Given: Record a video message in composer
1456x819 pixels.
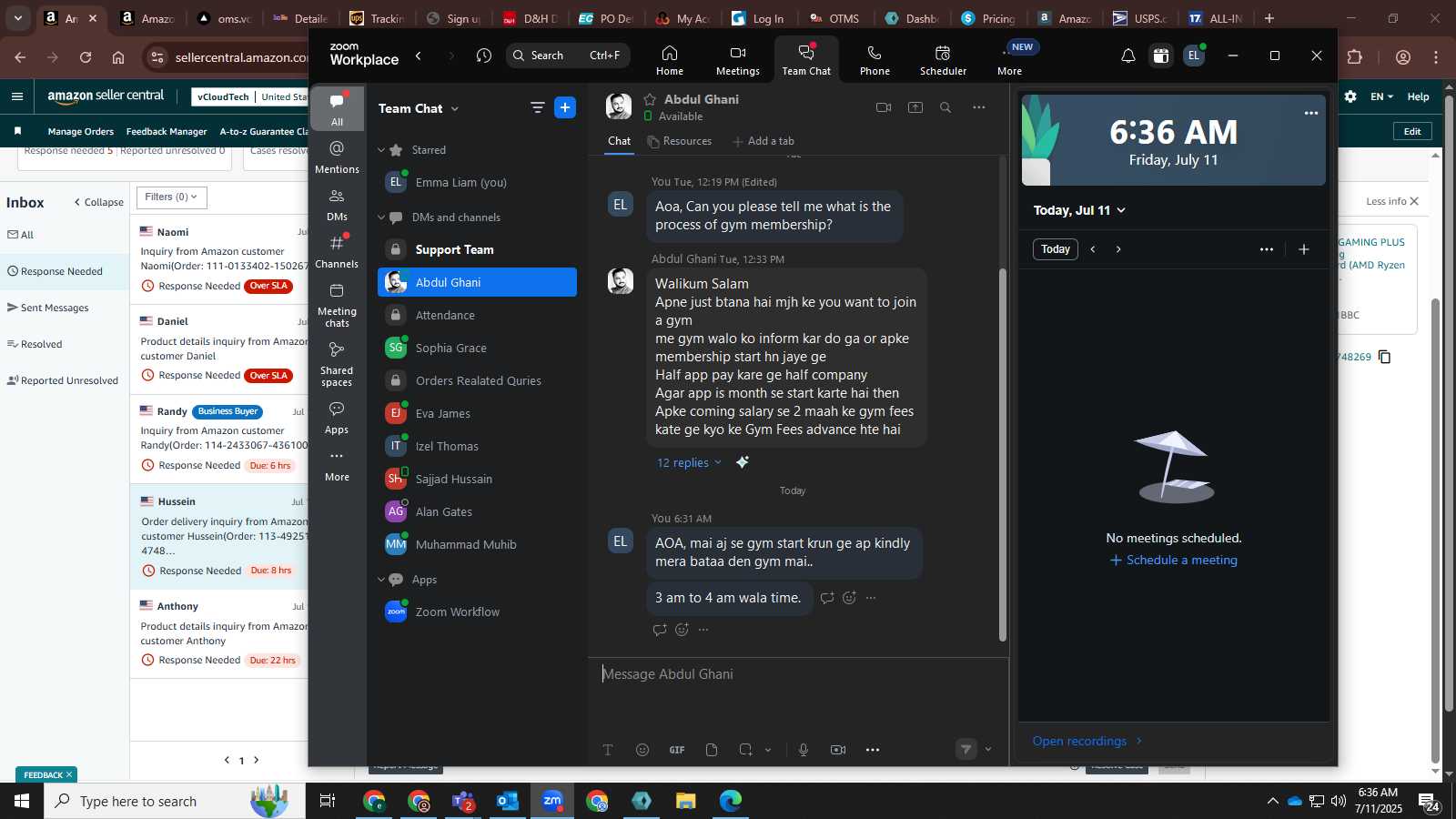Looking at the screenshot, I should click(x=838, y=750).
